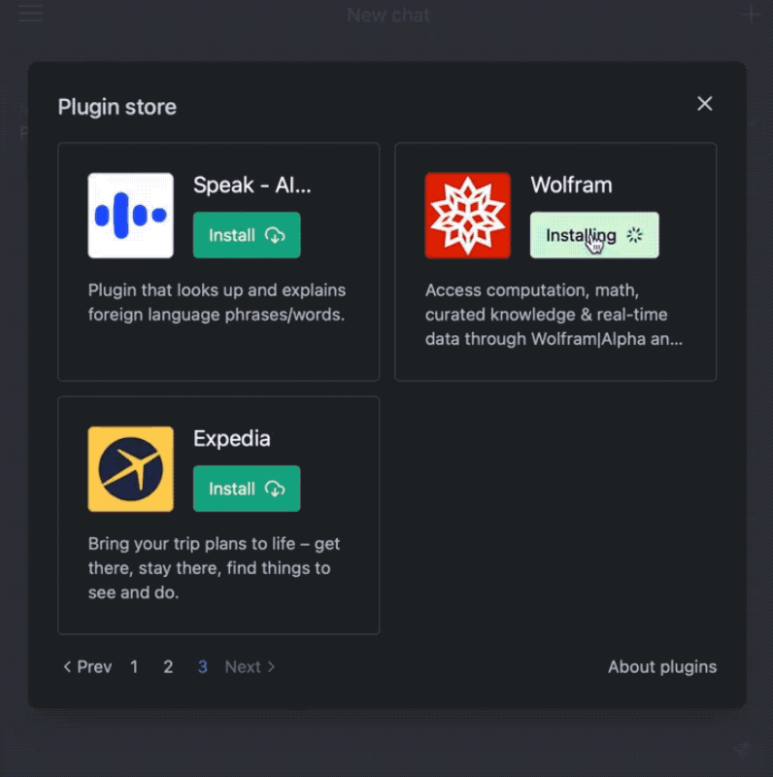Click the Expedia plugin name
This screenshot has width=773, height=777.
pyautogui.click(x=231, y=439)
